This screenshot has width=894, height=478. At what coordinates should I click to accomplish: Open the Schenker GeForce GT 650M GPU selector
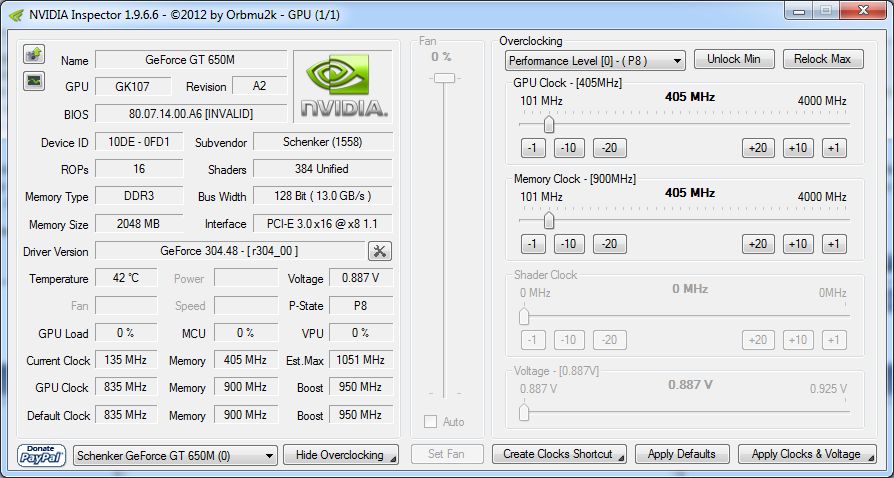click(x=176, y=456)
